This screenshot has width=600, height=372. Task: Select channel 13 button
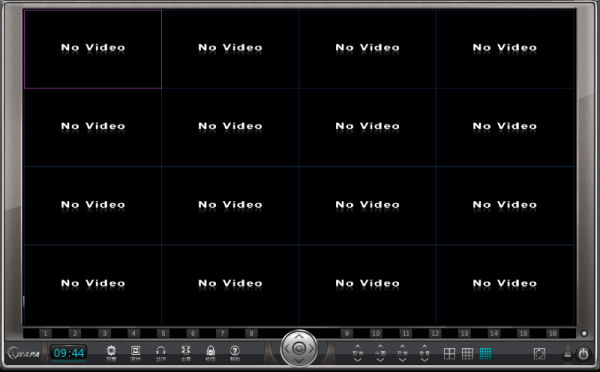[464, 333]
